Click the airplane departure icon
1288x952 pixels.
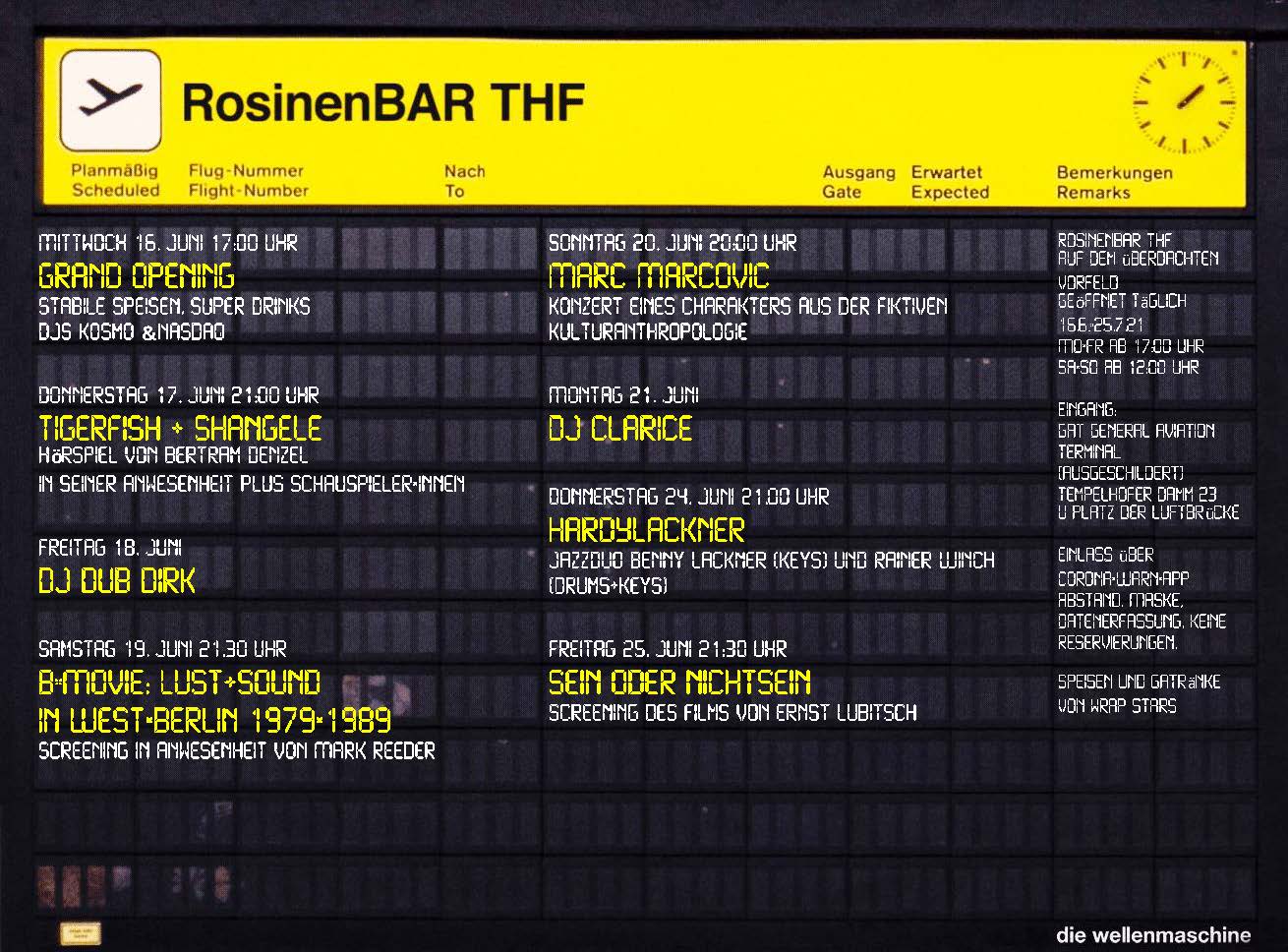point(110,99)
